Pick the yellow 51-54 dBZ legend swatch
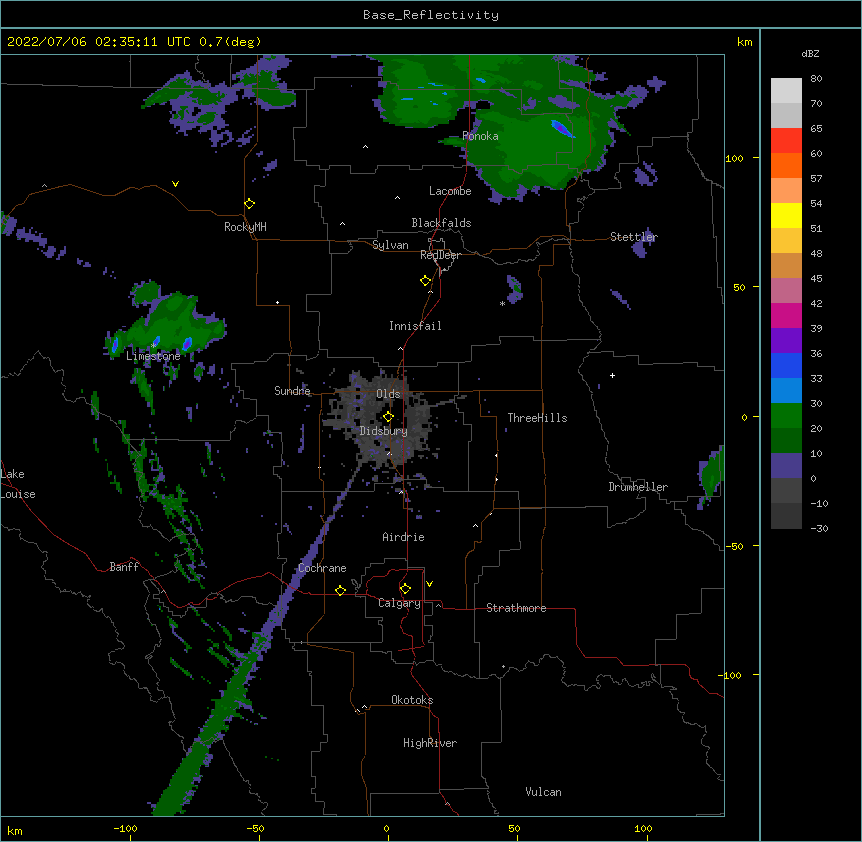862x842 pixels. (x=786, y=215)
